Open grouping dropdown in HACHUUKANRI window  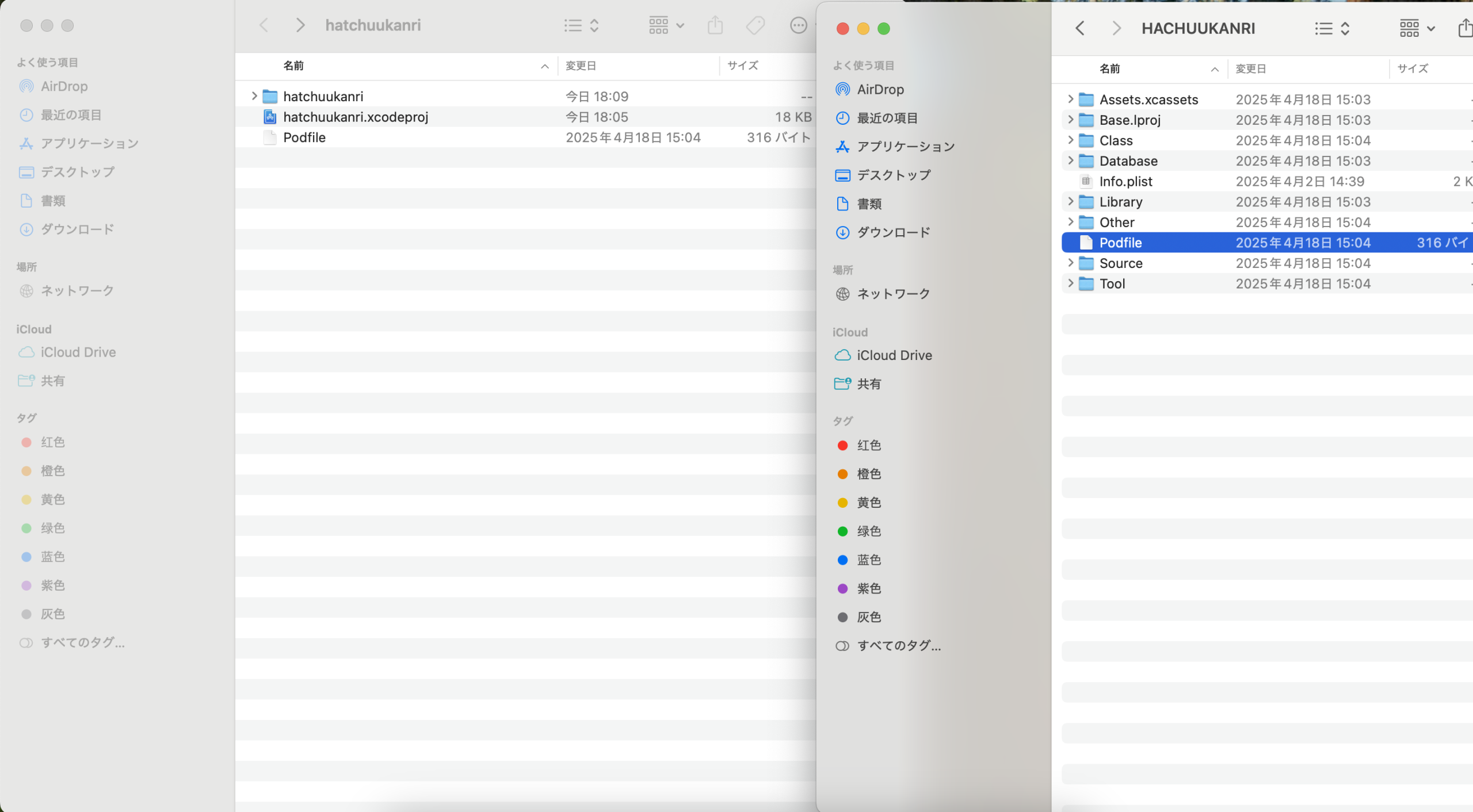coord(1417,28)
